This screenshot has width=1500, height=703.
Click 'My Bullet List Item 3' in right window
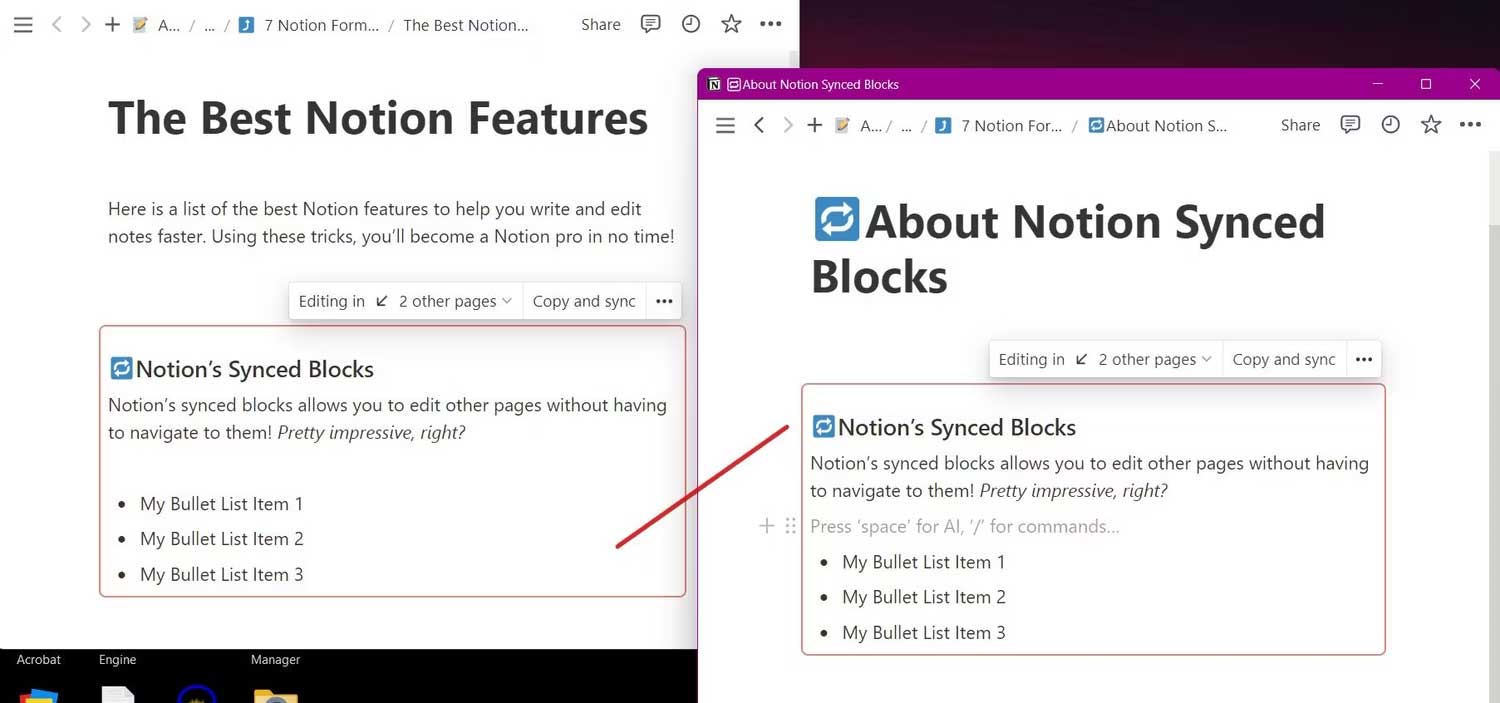pos(923,632)
